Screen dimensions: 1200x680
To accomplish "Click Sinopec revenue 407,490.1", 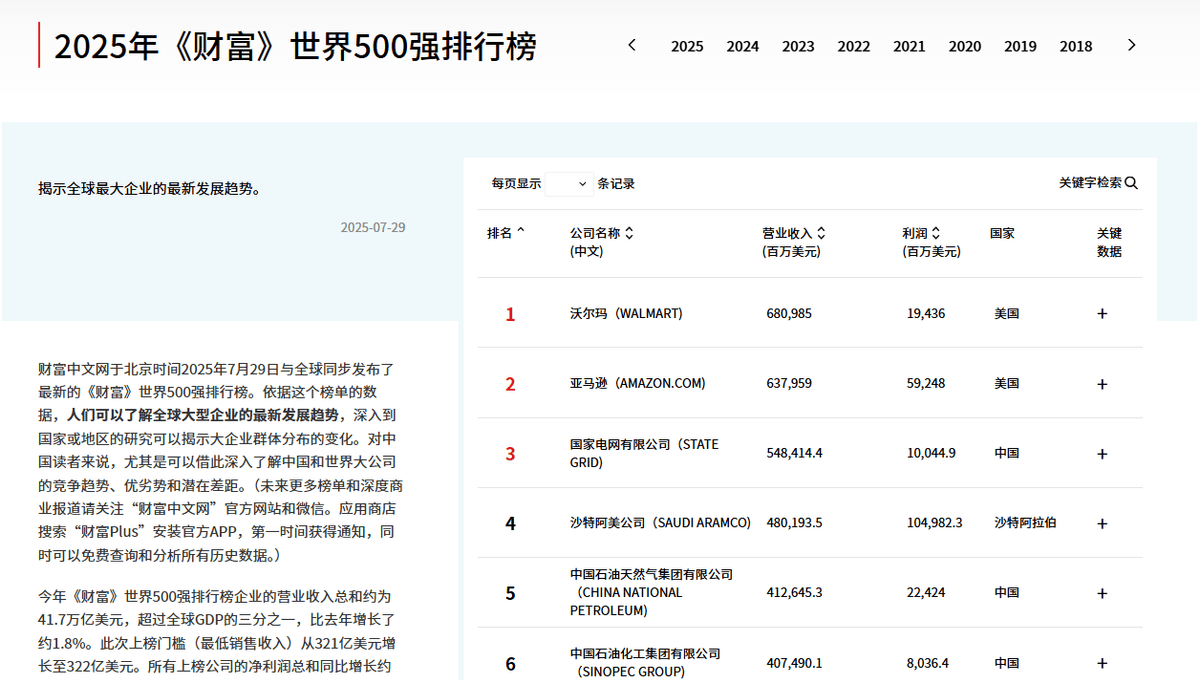I will (x=794, y=662).
